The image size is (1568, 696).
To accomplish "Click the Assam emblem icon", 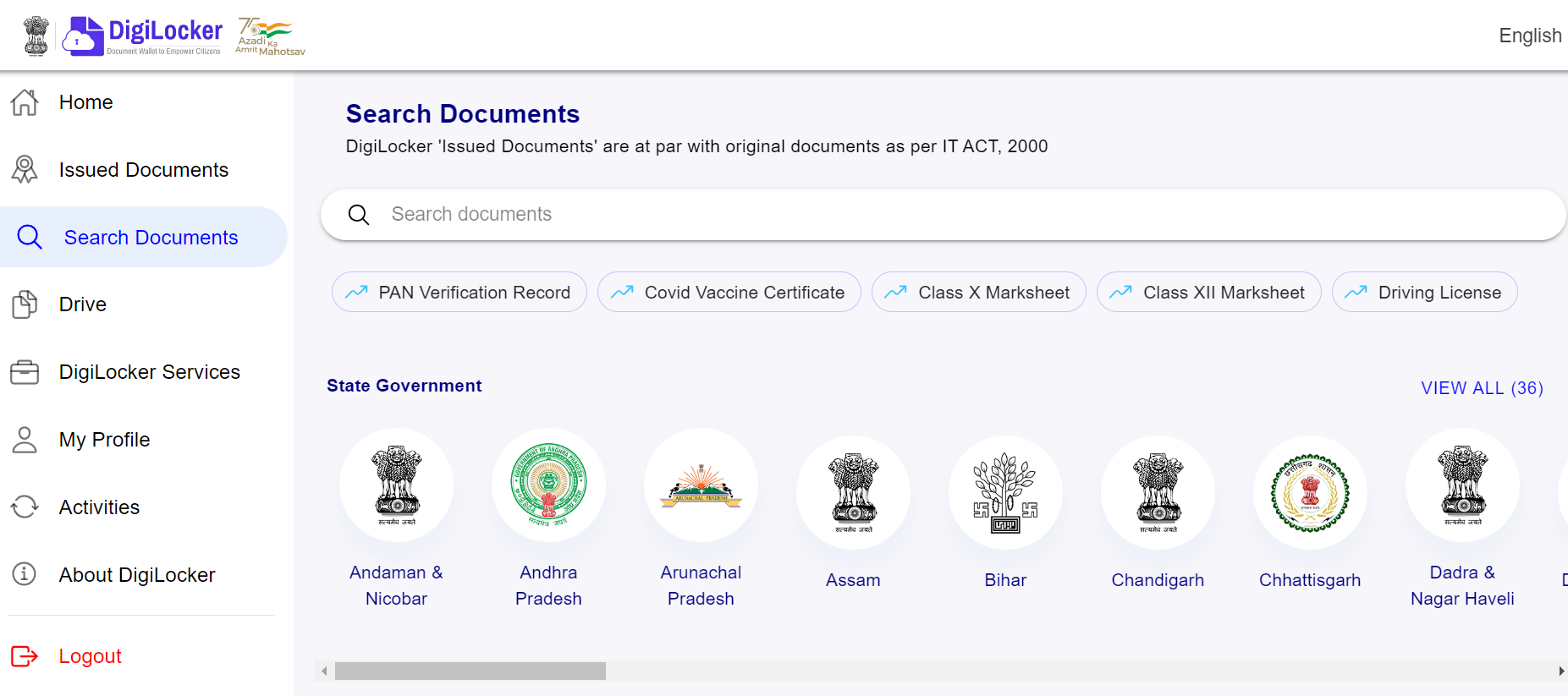I will (854, 493).
